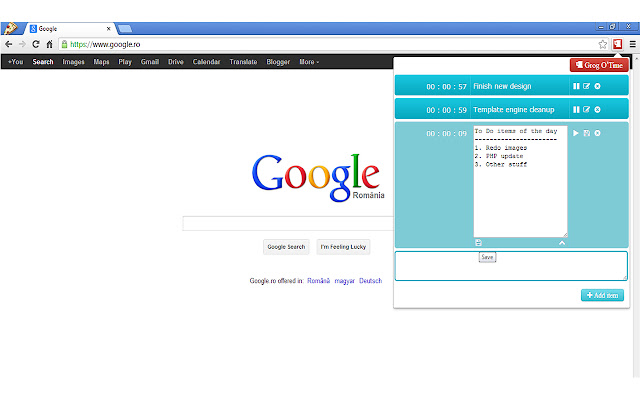Open Translate in the Google bar
Image resolution: width=640 pixels, height=400 pixels.
[243, 62]
